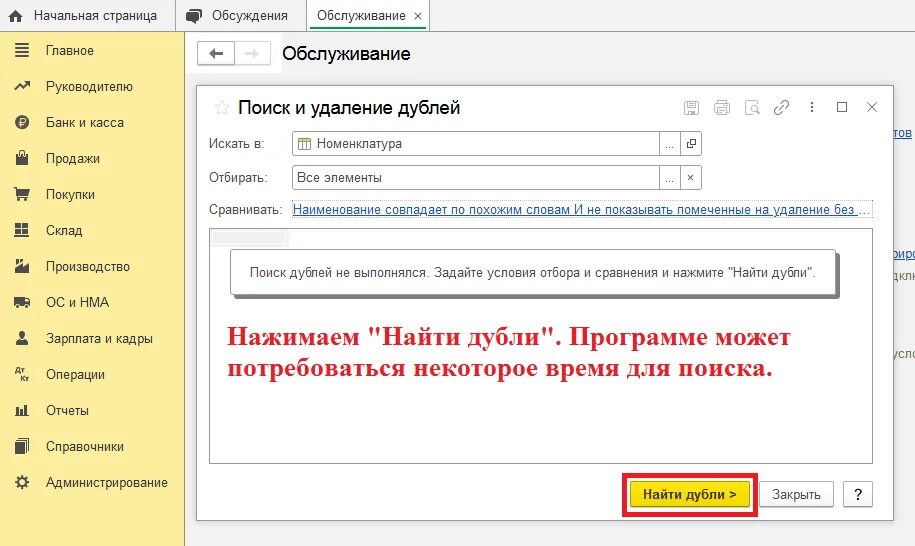Switch to Обсуждения tab
This screenshot has width=915, height=546.
coord(241,16)
